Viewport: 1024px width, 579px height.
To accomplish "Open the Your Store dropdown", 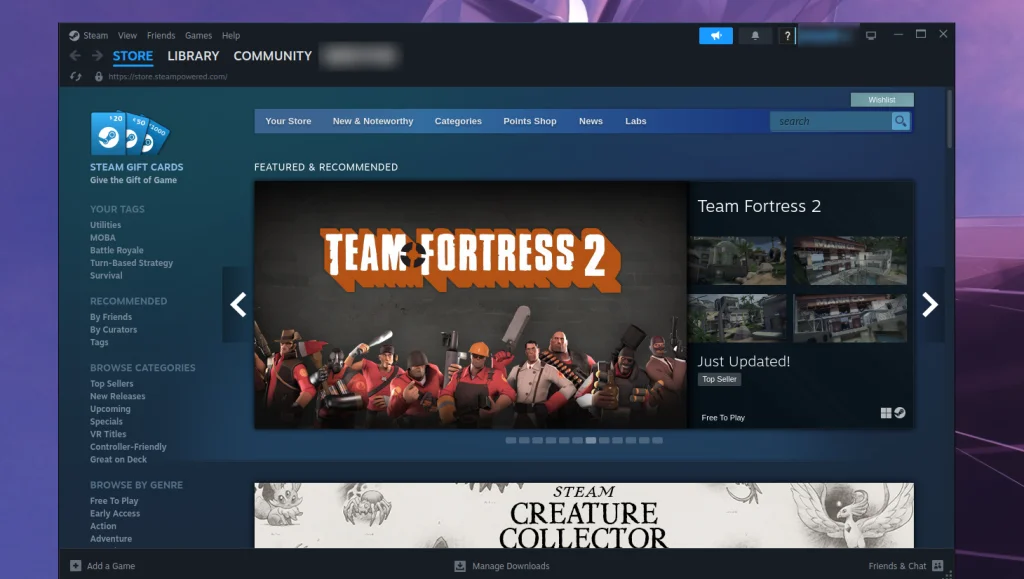I will point(288,121).
